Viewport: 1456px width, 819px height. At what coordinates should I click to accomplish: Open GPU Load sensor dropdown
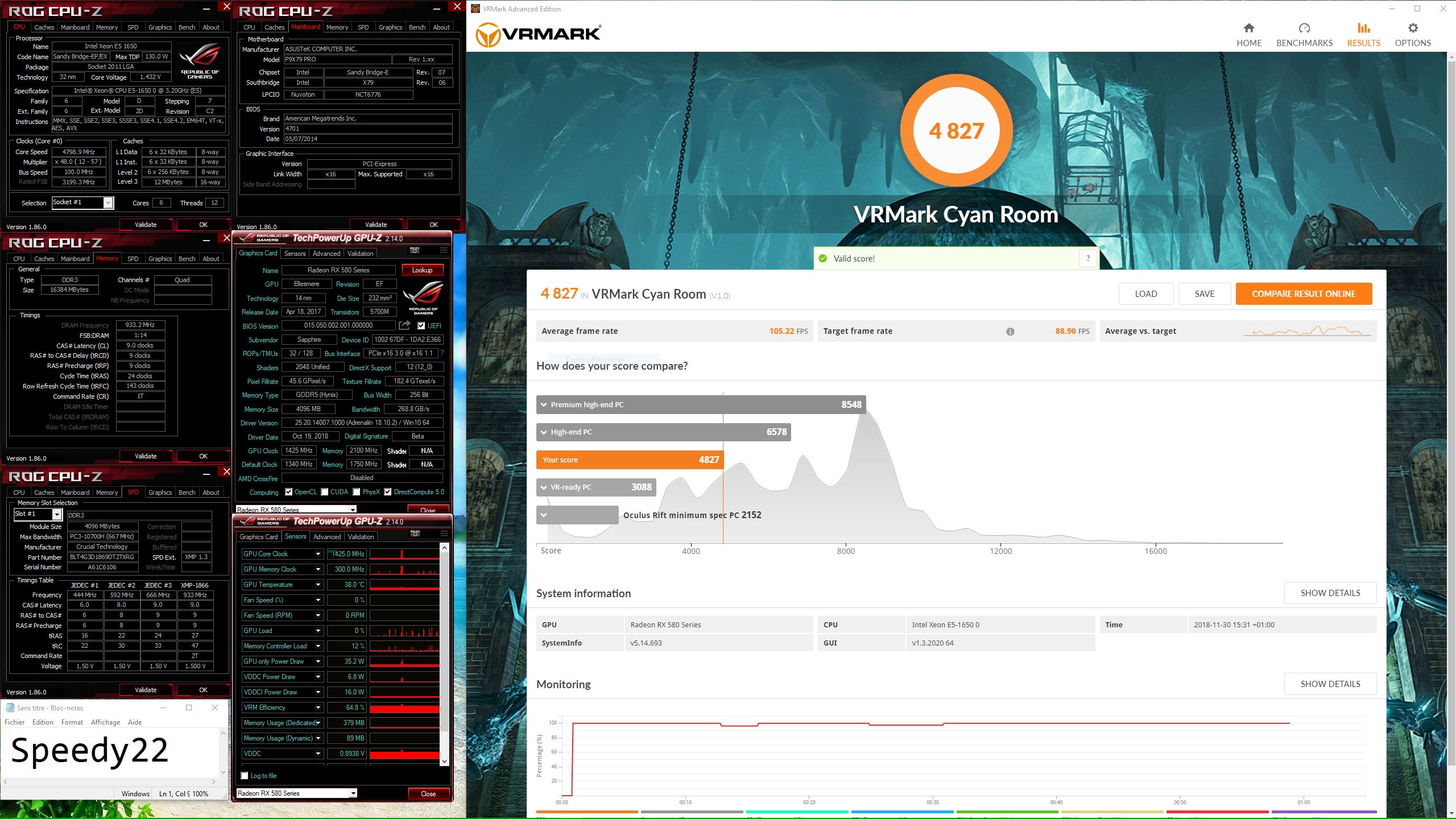(x=318, y=631)
